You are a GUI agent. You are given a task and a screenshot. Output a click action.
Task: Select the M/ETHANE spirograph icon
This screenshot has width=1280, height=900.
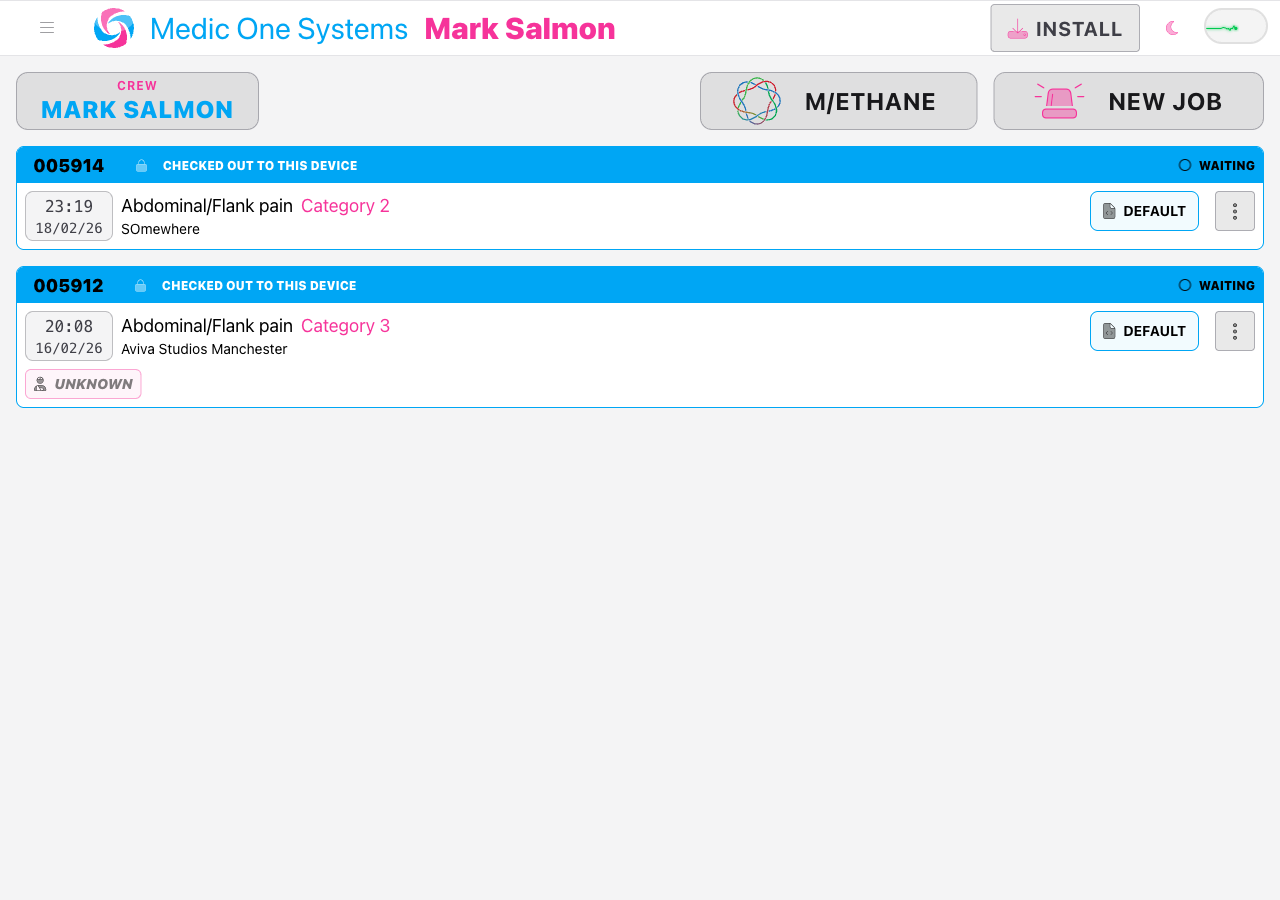[756, 100]
